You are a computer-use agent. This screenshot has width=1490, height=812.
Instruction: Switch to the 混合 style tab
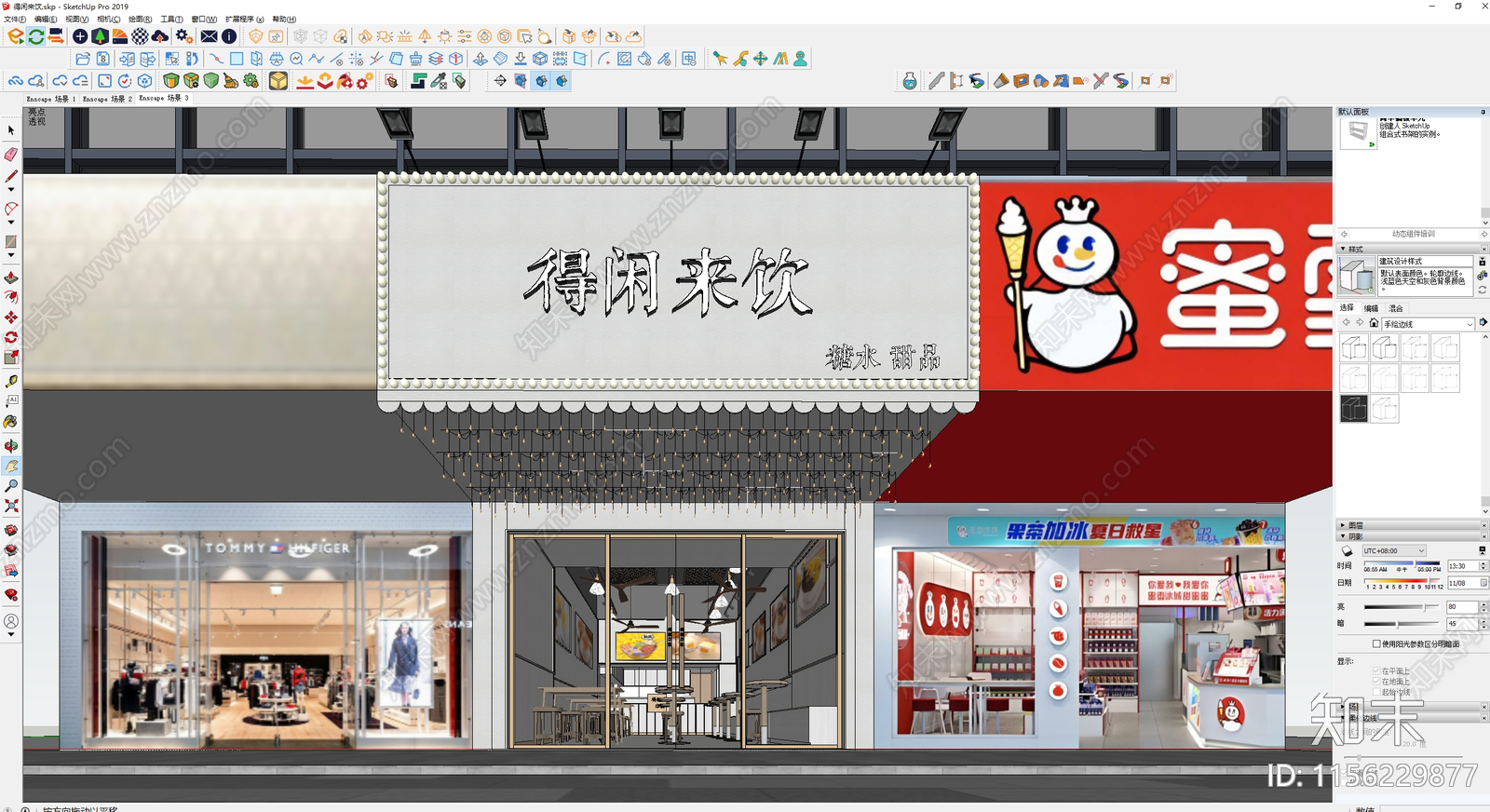(x=1395, y=308)
